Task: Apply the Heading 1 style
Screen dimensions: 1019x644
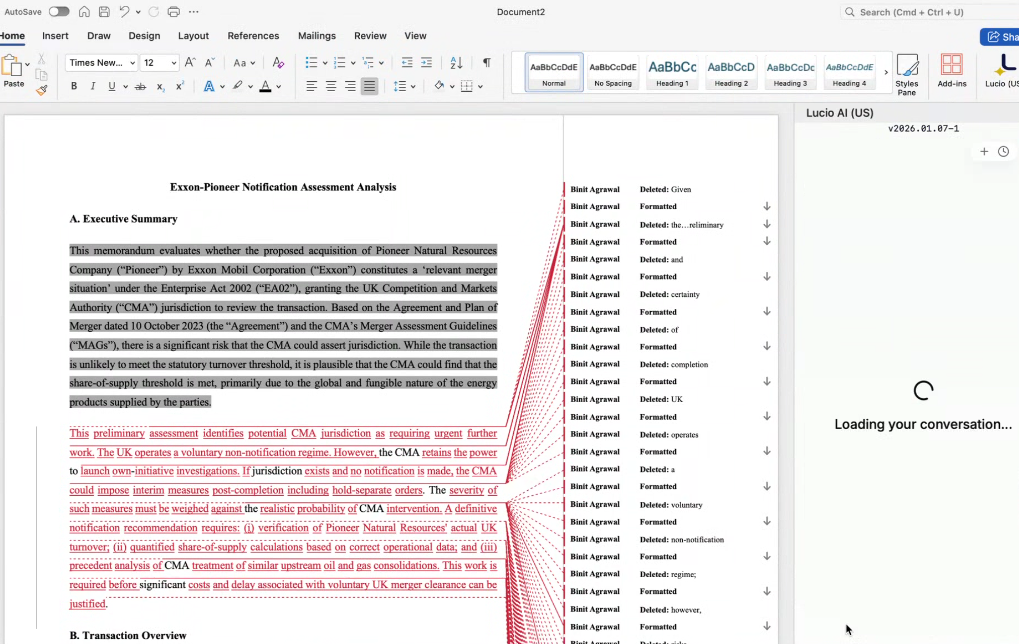Action: click(x=672, y=72)
